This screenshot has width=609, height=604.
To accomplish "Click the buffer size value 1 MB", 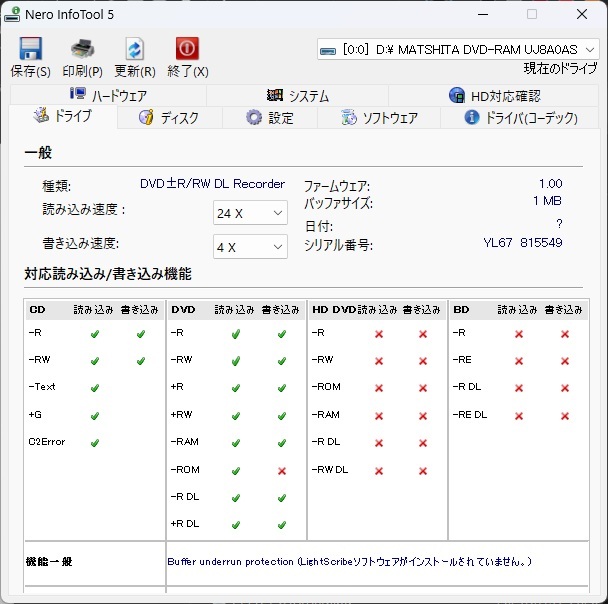I will pos(548,201).
